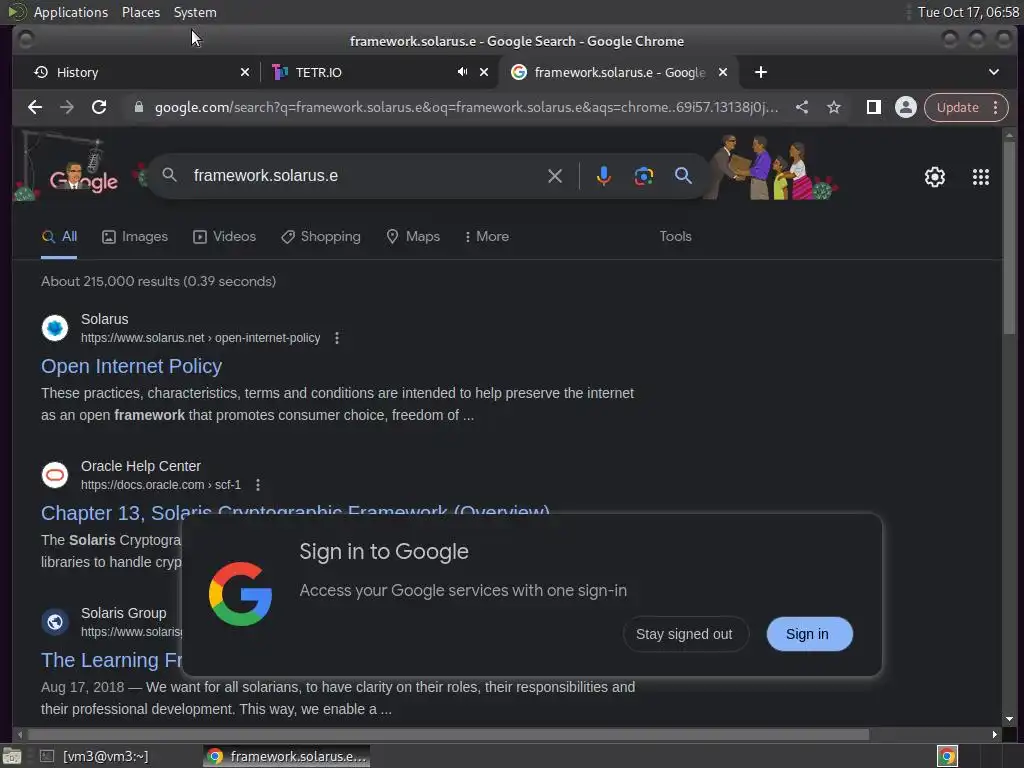Click the Solarus site favicon
Screen dimensions: 1024x768
[x=55, y=328]
